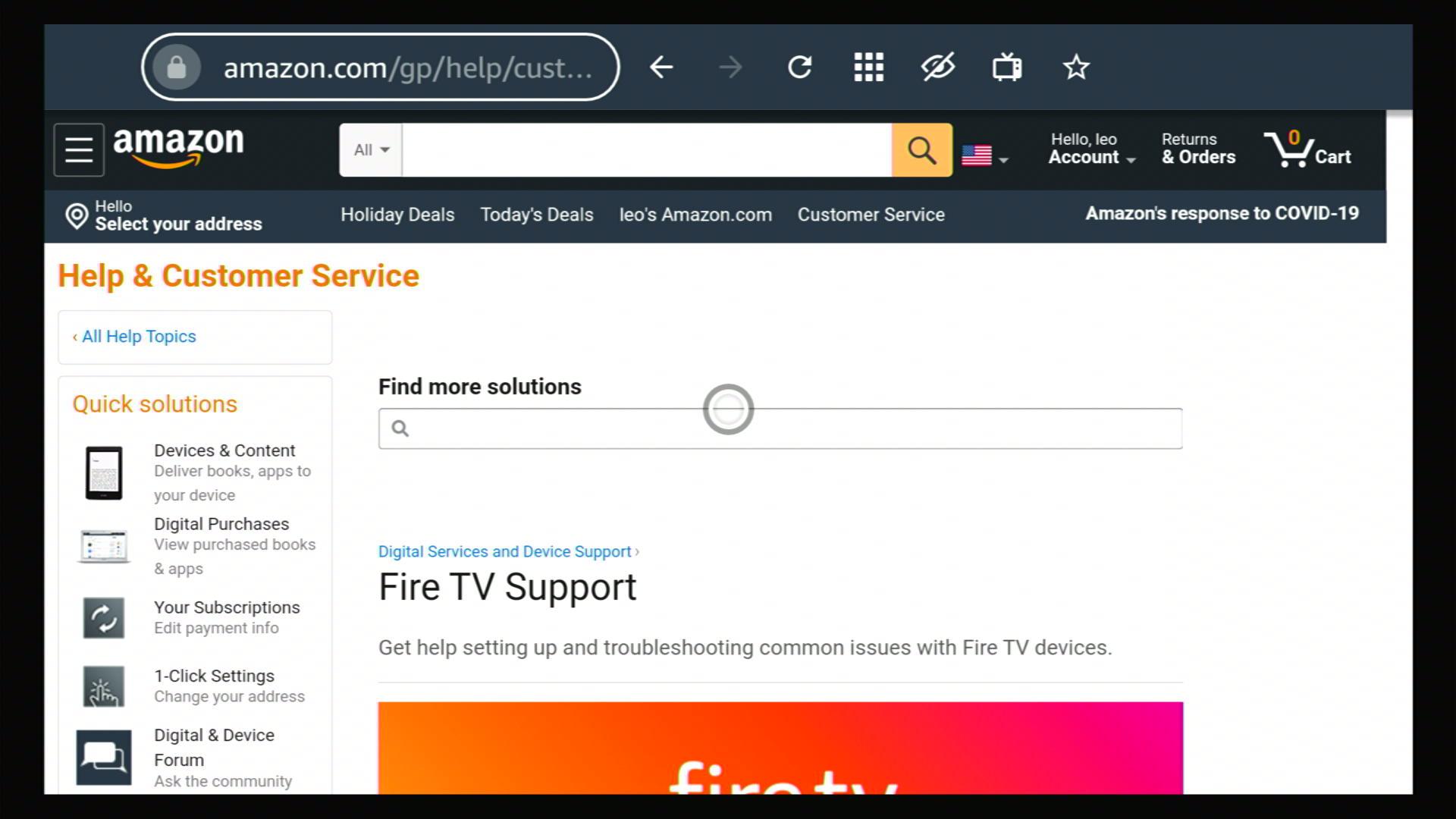1456x819 pixels.
Task: Select Customer Service in the nav bar
Action: [871, 215]
